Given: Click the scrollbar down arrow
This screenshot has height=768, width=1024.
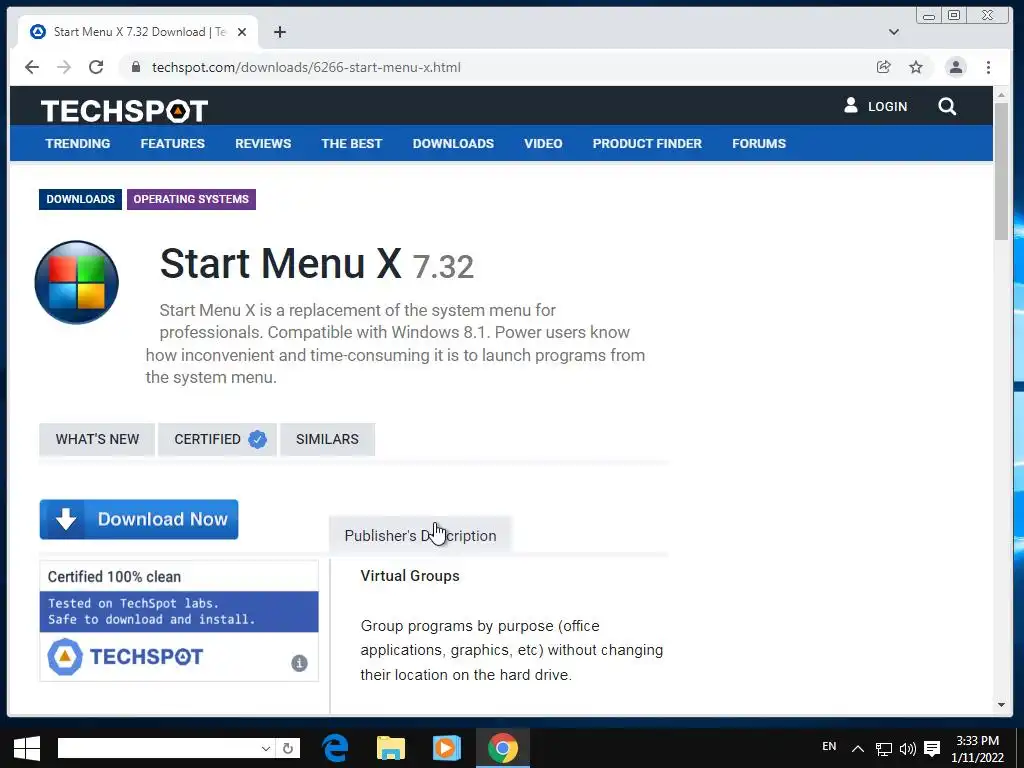Looking at the screenshot, I should (1001, 705).
